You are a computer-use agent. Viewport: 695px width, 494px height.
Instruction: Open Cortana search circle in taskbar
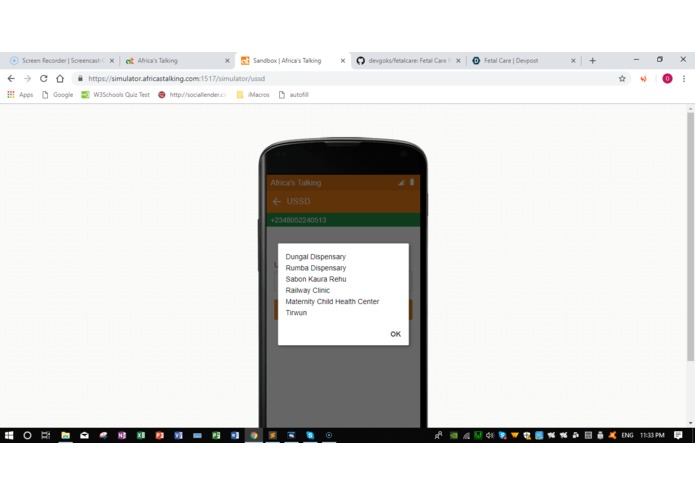27,436
